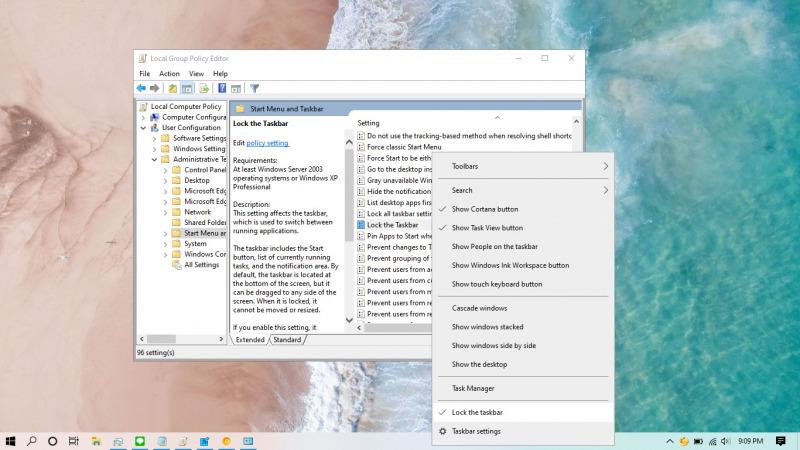
Task: Click the Local Computer Policy root icon
Action: tap(144, 106)
